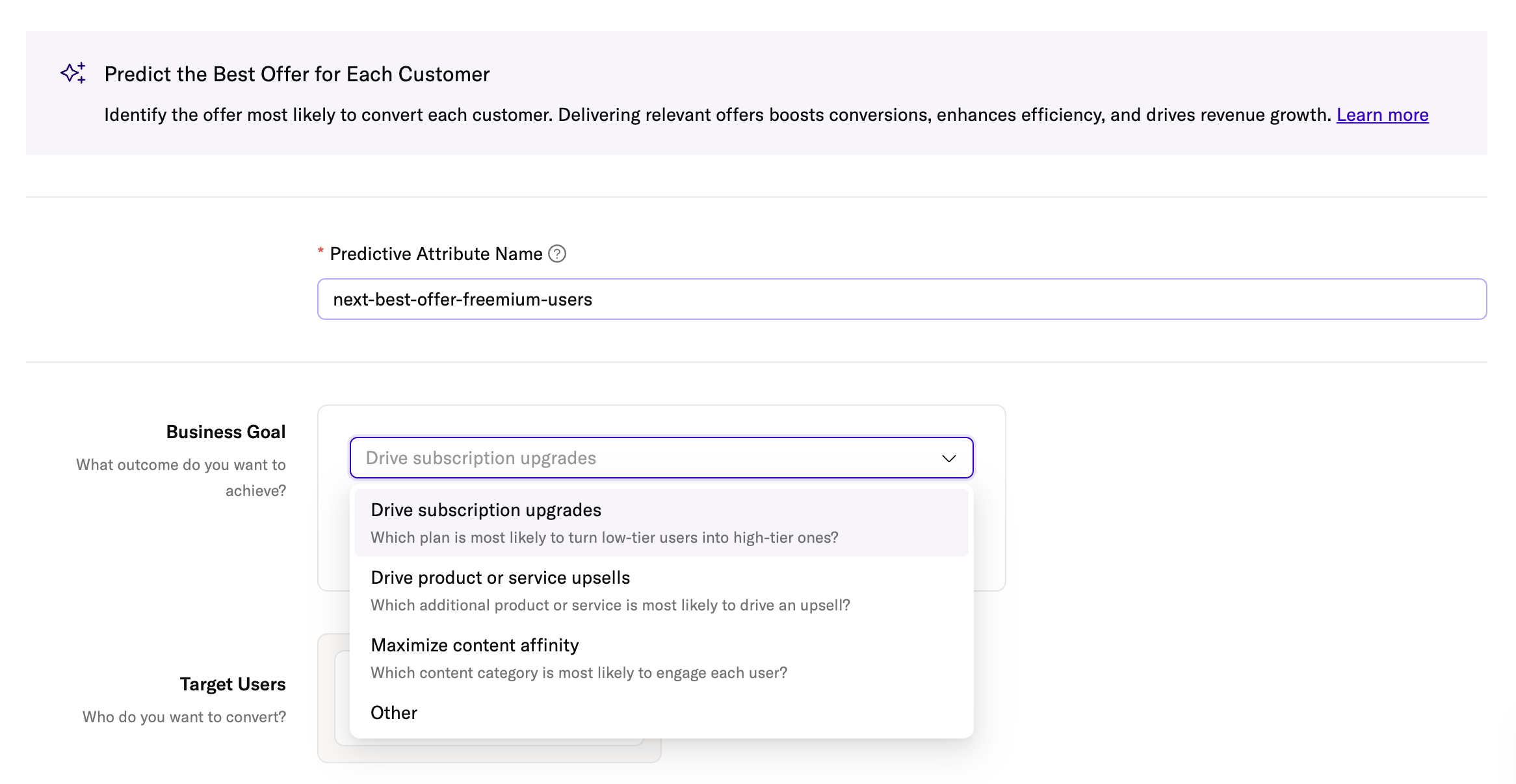Click 'Which plan is most likely' description
Screen dimensions: 1516x784
604,538
